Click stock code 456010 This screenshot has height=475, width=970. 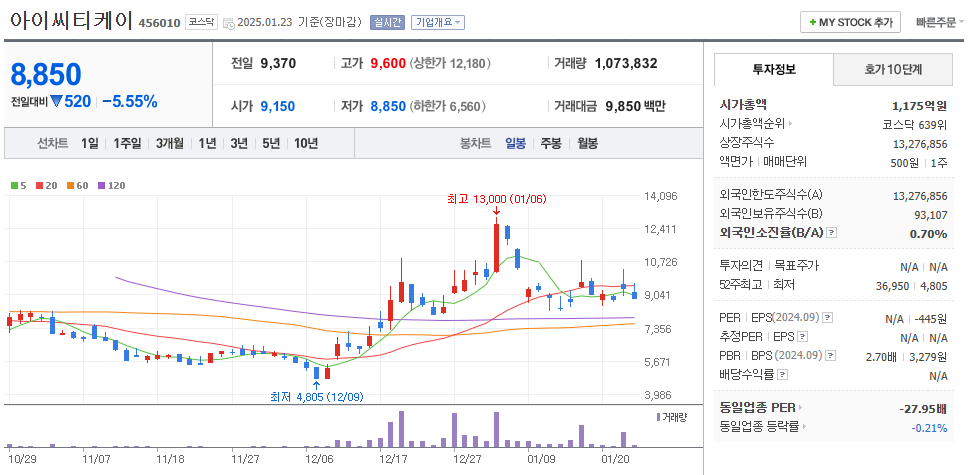pos(159,23)
